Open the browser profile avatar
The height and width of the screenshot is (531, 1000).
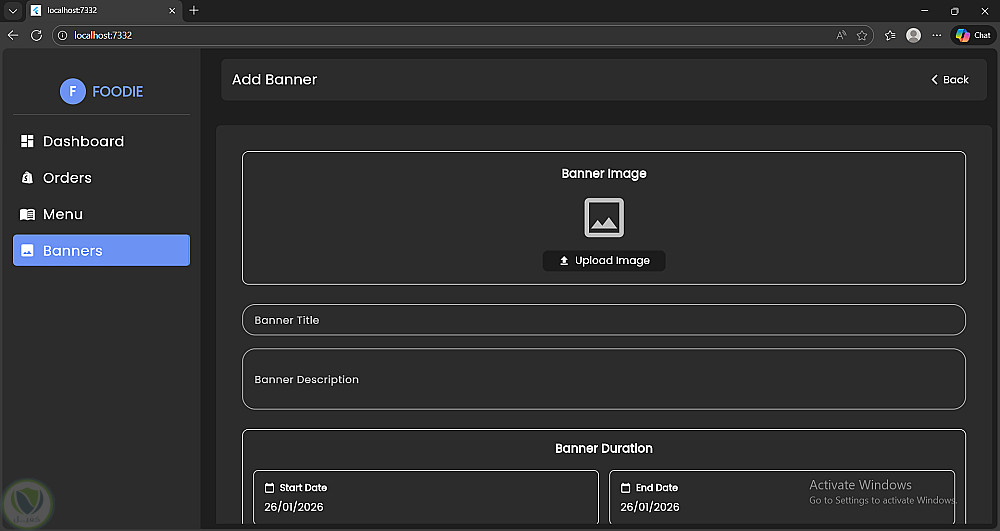(913, 35)
